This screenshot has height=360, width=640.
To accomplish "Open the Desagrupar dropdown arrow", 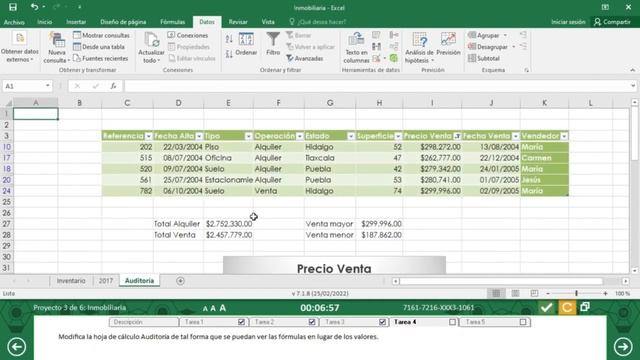I will click(513, 47).
